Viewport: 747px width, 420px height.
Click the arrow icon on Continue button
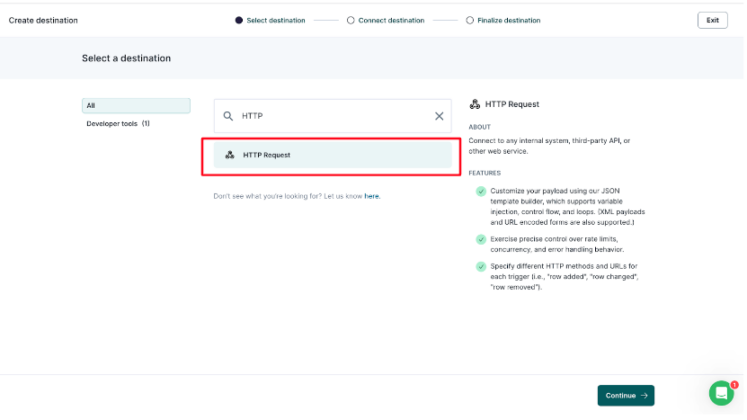644,396
